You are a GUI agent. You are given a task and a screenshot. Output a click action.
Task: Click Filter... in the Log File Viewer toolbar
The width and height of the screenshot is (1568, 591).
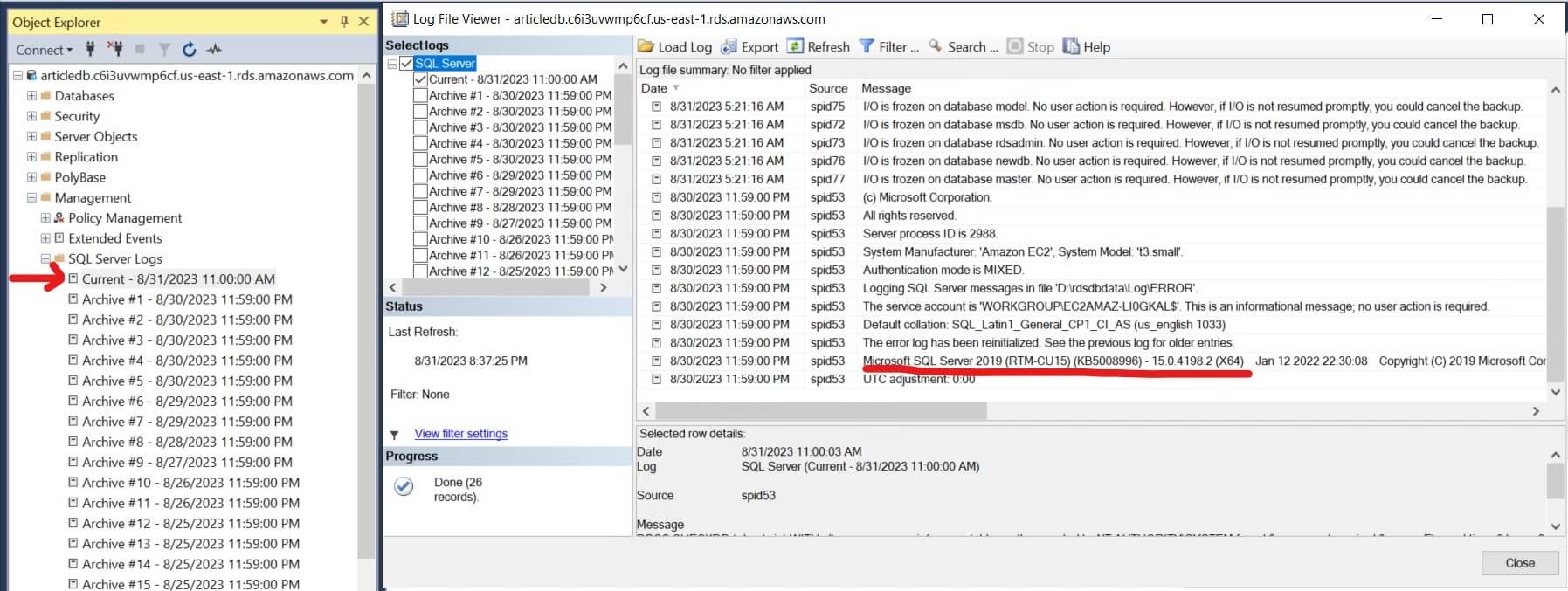click(x=889, y=47)
